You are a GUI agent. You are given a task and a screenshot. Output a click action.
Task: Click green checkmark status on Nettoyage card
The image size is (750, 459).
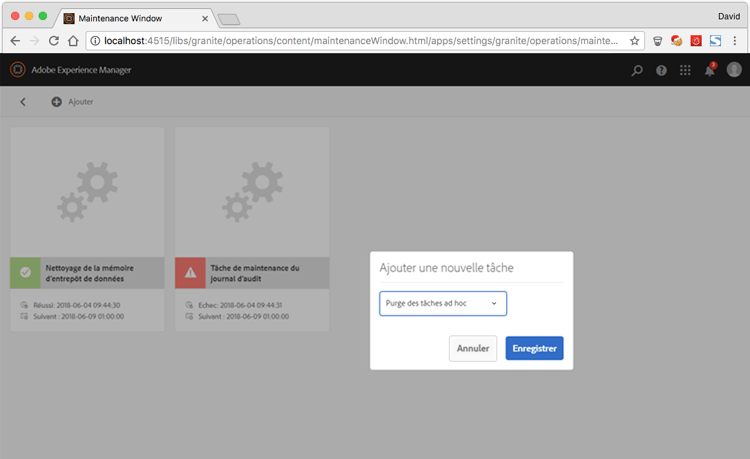[x=25, y=273]
